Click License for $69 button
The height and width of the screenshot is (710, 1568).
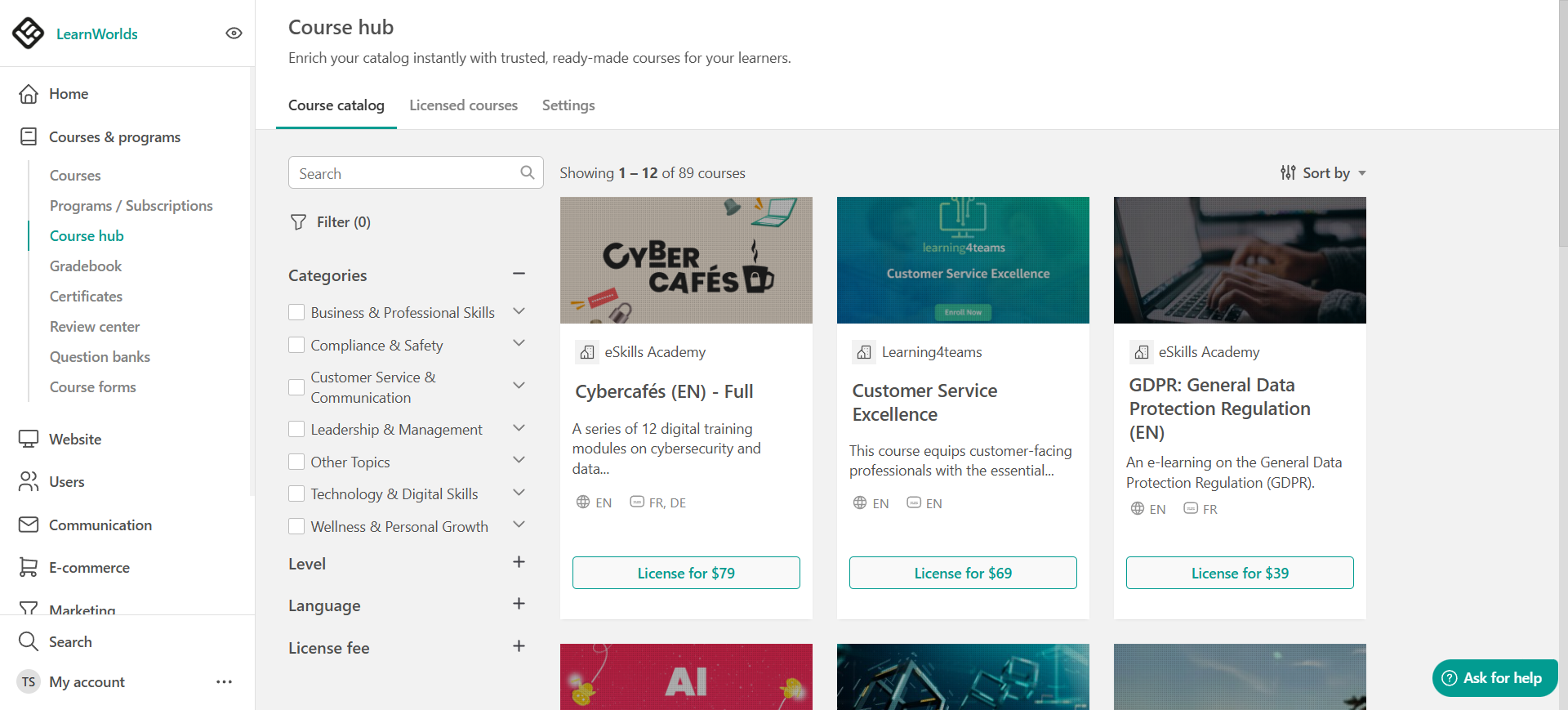(x=963, y=573)
